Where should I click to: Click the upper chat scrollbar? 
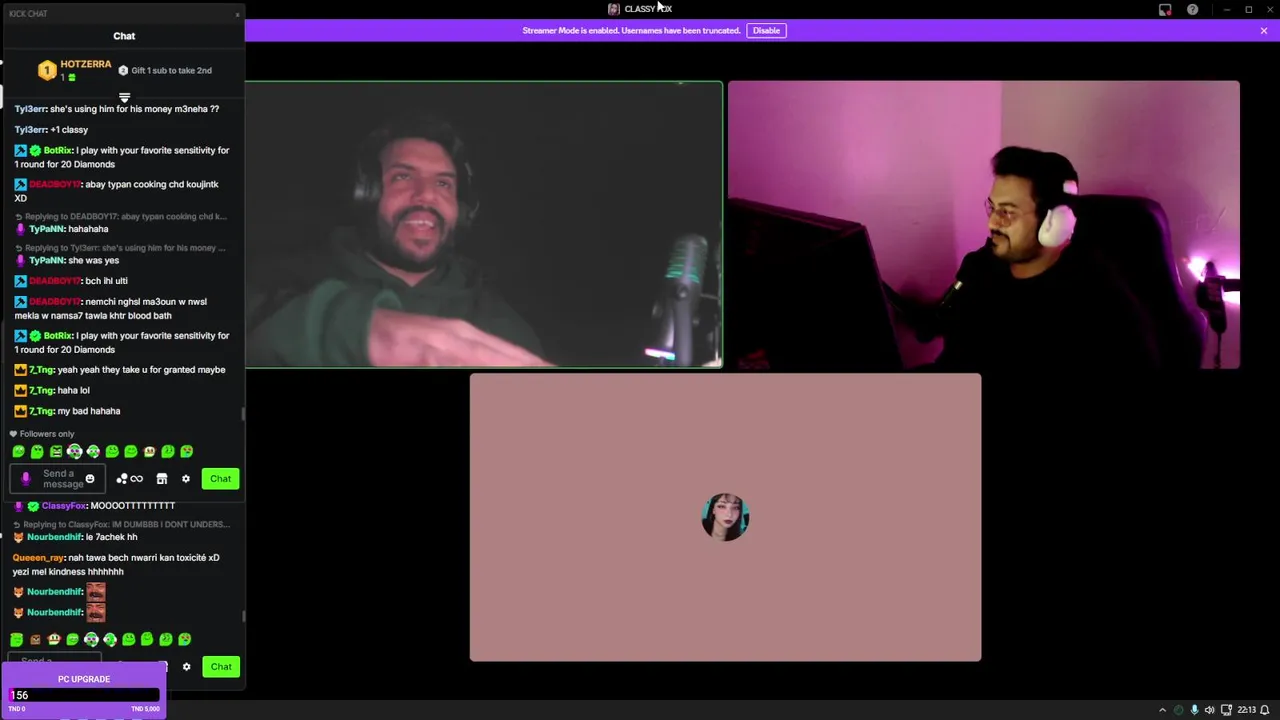click(243, 414)
